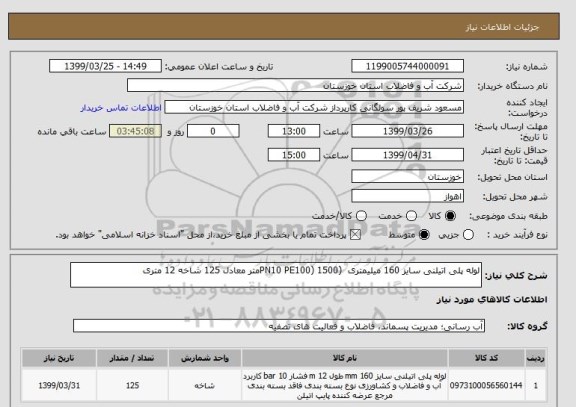Click the شرح کلی نیاز description box
576x407 pixels.
coord(276,275)
